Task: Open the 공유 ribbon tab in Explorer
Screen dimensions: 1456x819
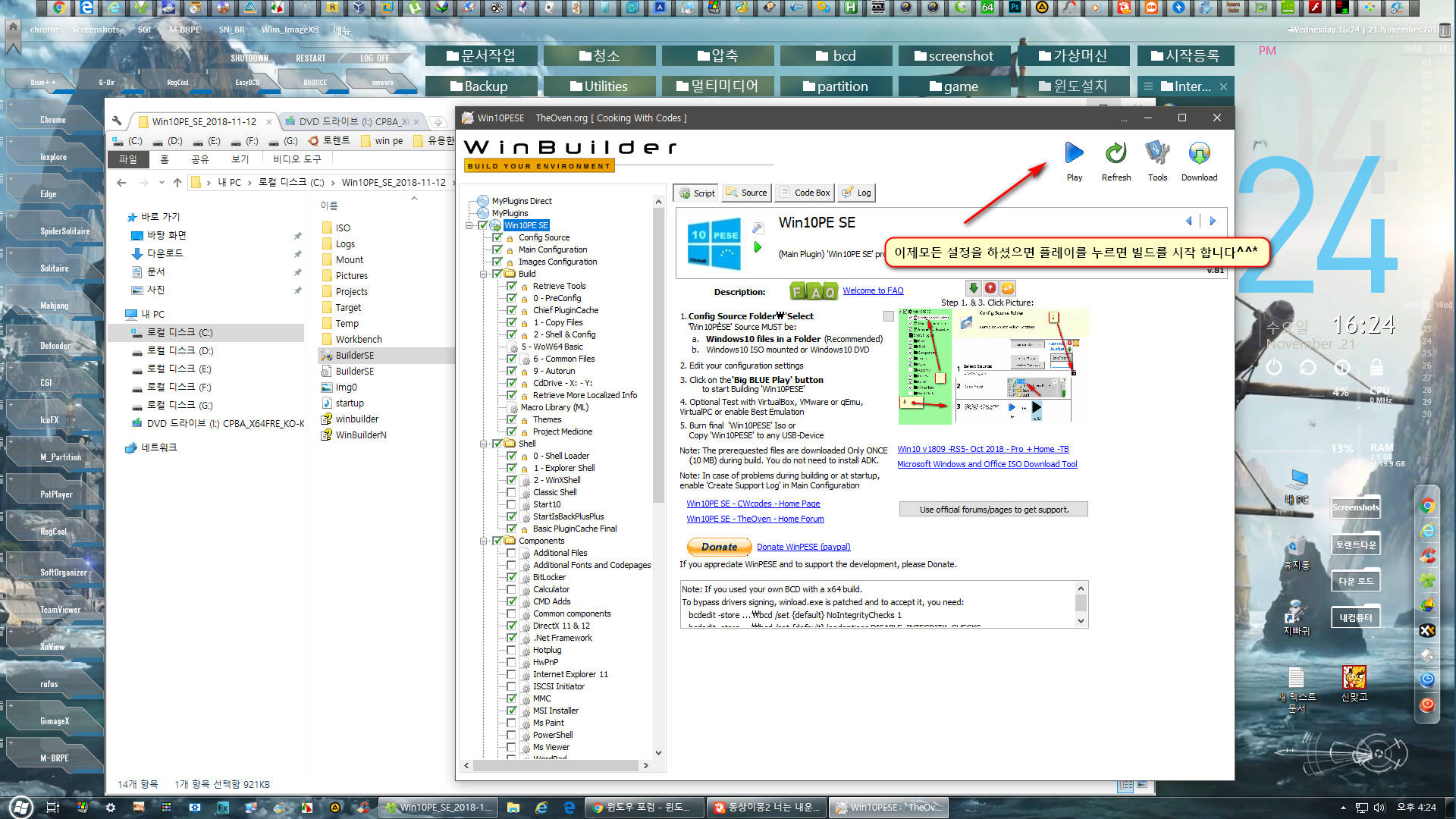Action: [x=199, y=159]
